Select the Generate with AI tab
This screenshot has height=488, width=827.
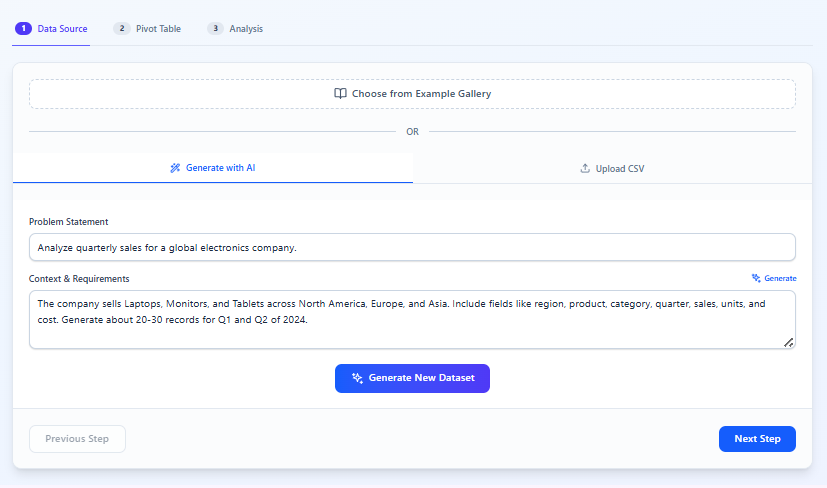tap(213, 168)
